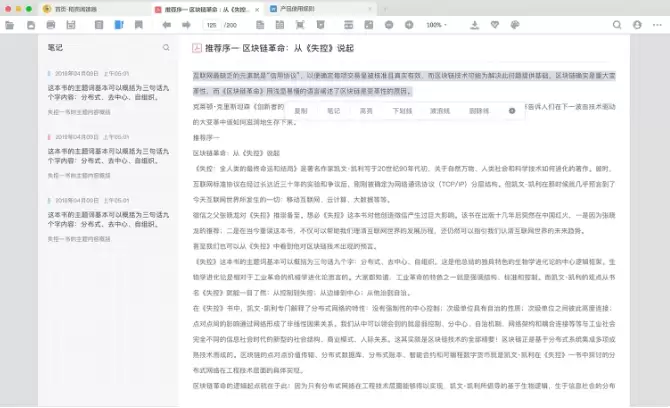This screenshot has height=408, width=670.
Task: Click the zoom out minus circle icon
Action: 389,25
